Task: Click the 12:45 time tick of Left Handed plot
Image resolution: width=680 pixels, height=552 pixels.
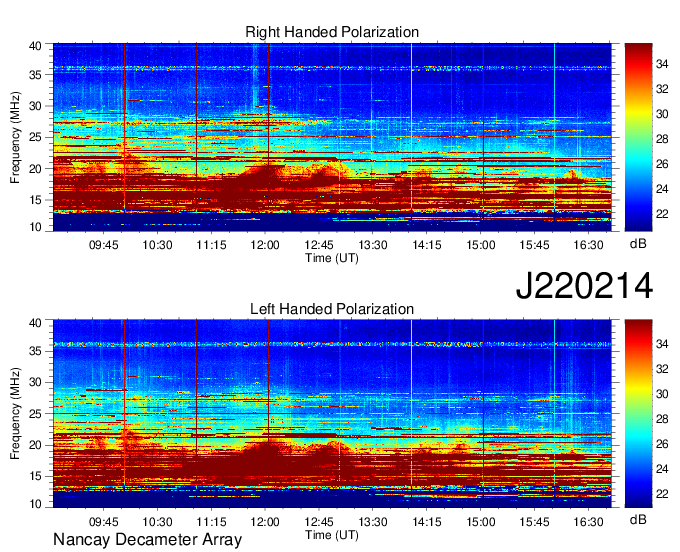Action: [x=319, y=522]
